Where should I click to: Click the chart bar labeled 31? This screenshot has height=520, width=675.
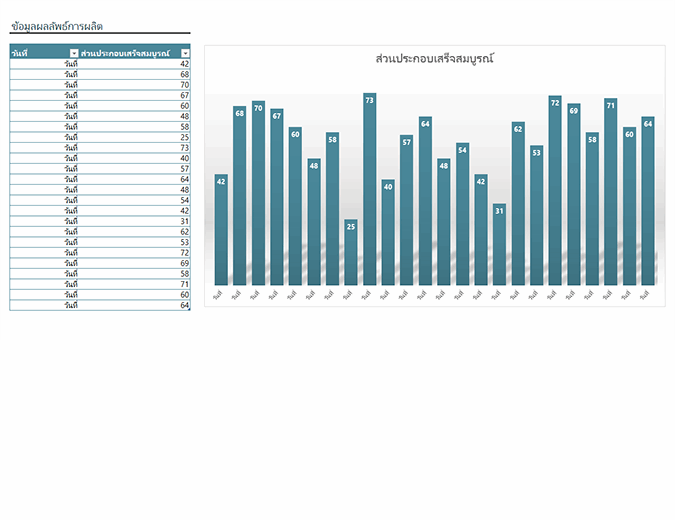499,243
